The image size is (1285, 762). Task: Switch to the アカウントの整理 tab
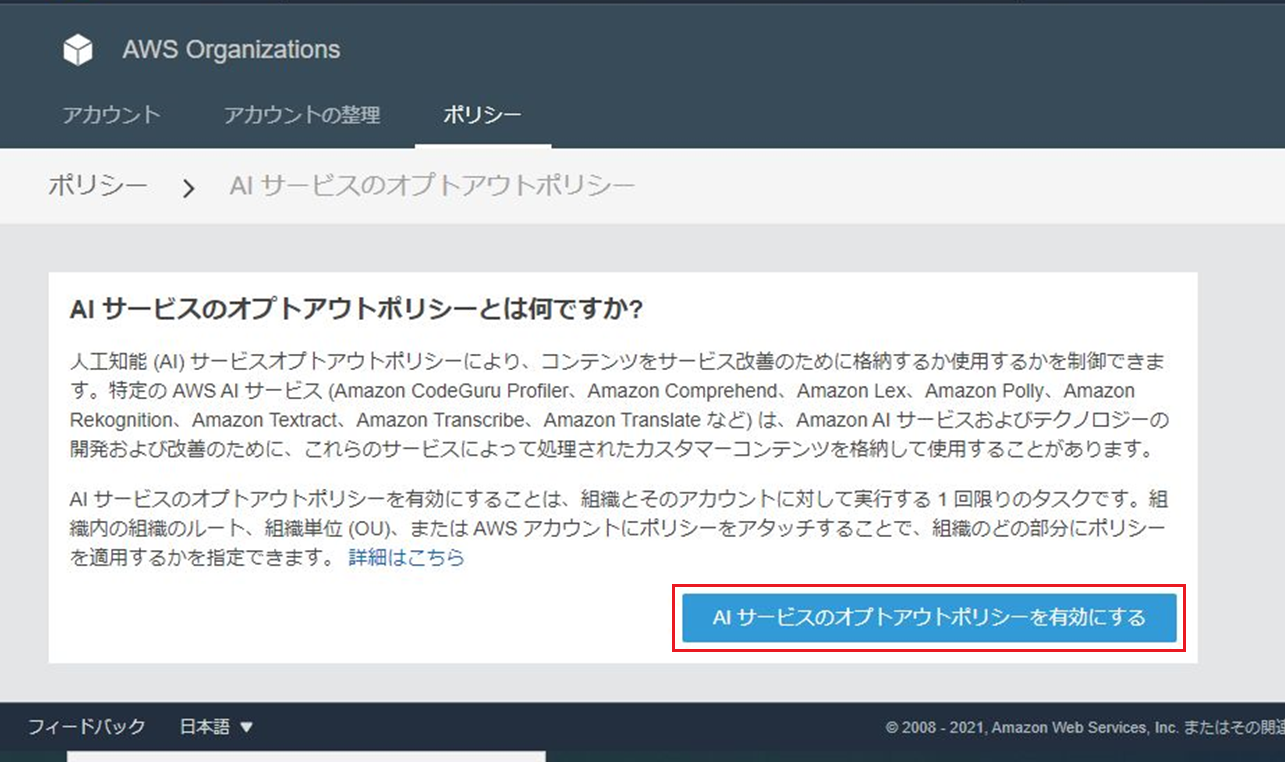(x=302, y=115)
